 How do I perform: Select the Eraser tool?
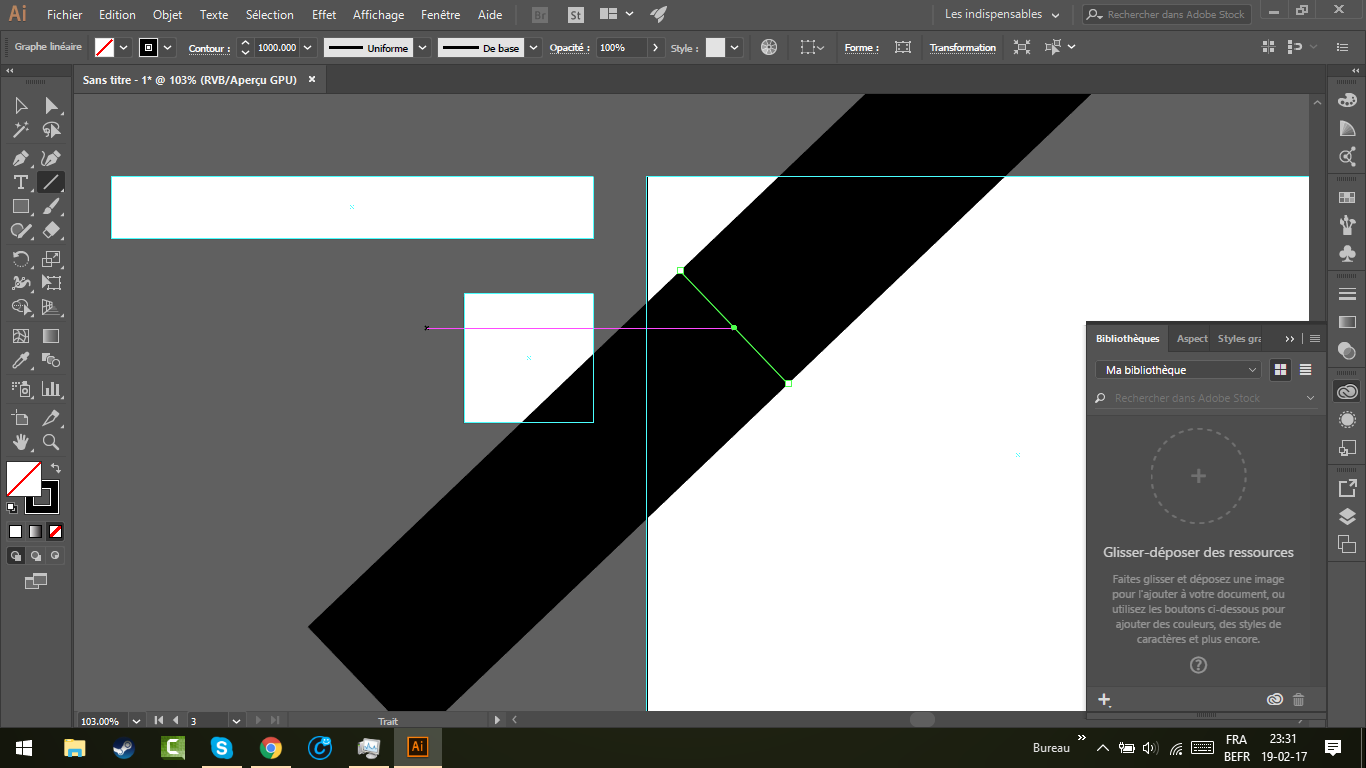(x=50, y=231)
